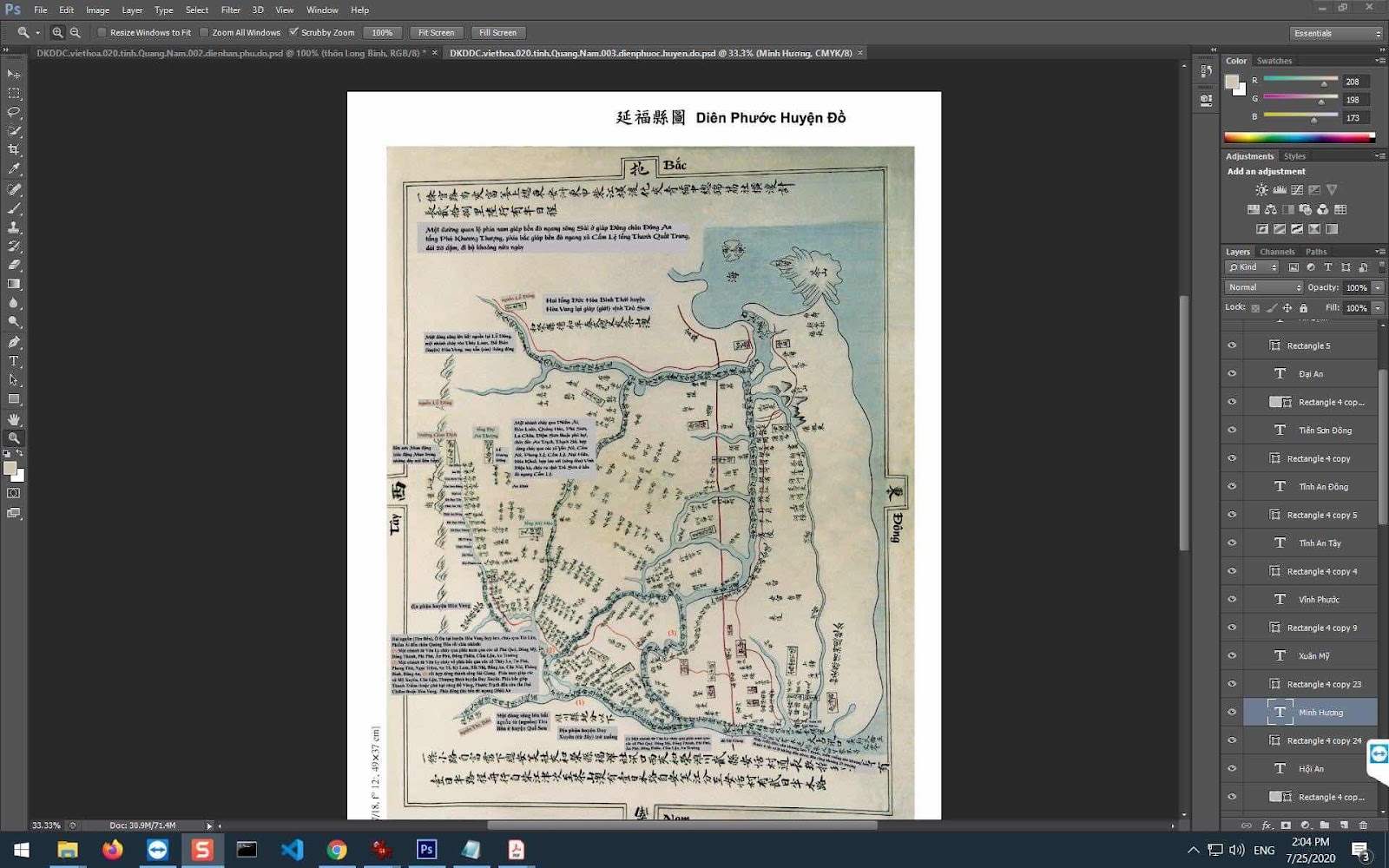Select the Hand tool
This screenshot has height=868, width=1389.
pos(14,419)
